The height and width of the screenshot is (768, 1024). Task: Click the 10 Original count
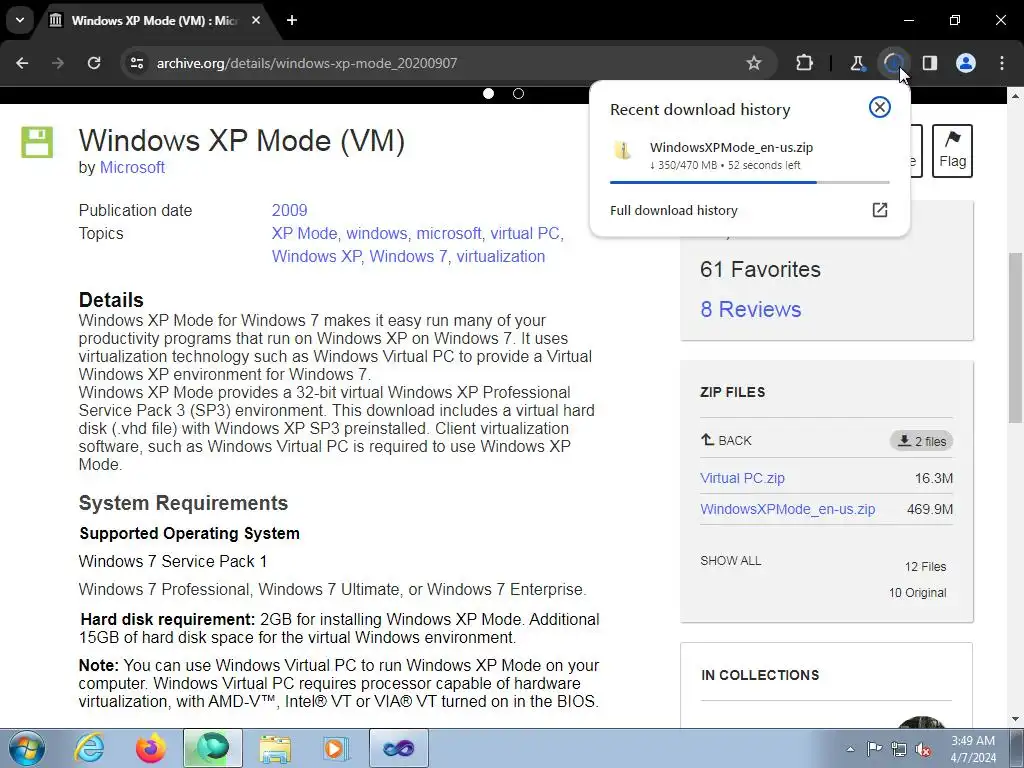pyautogui.click(x=918, y=592)
